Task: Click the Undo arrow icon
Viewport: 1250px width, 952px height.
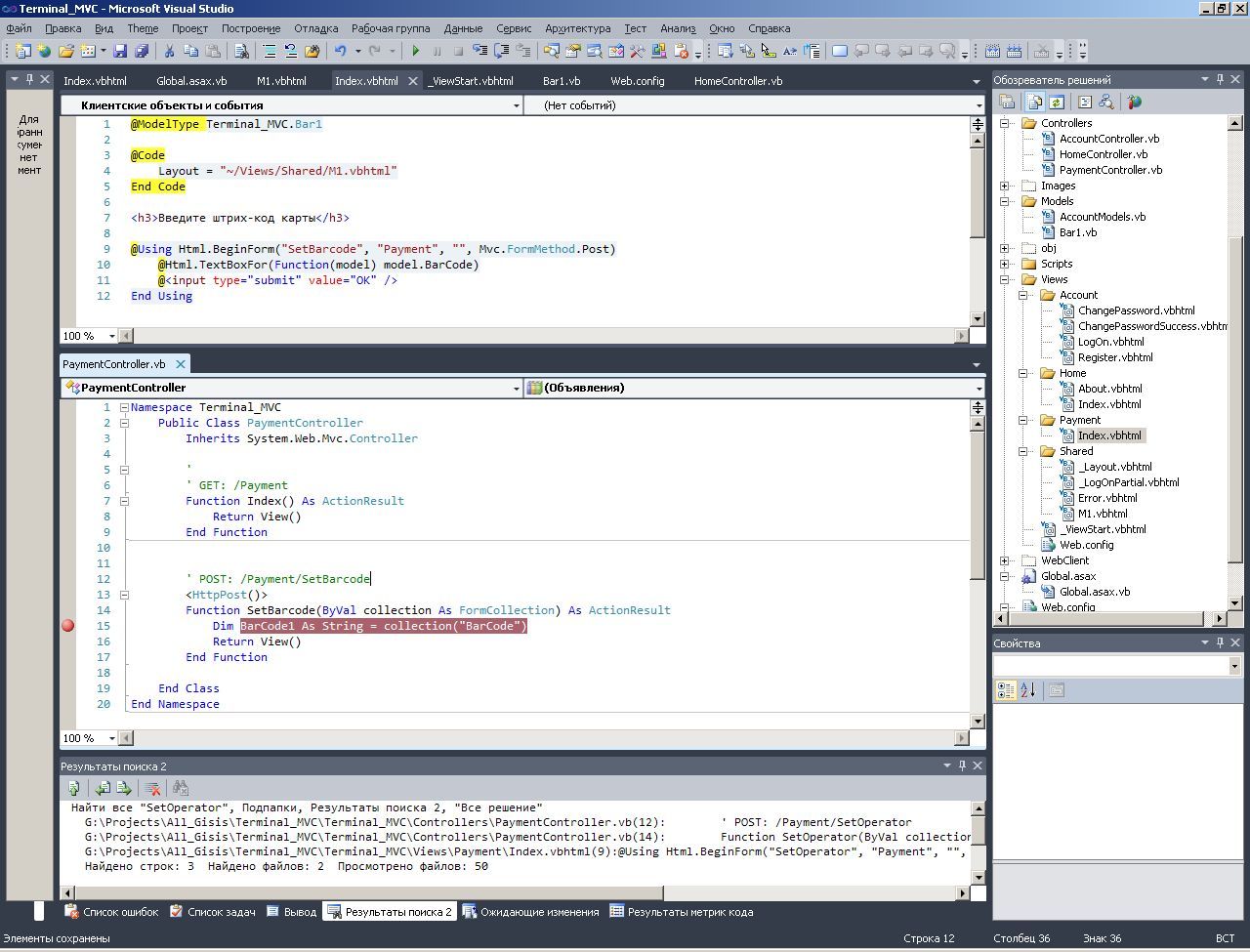Action: tap(340, 51)
